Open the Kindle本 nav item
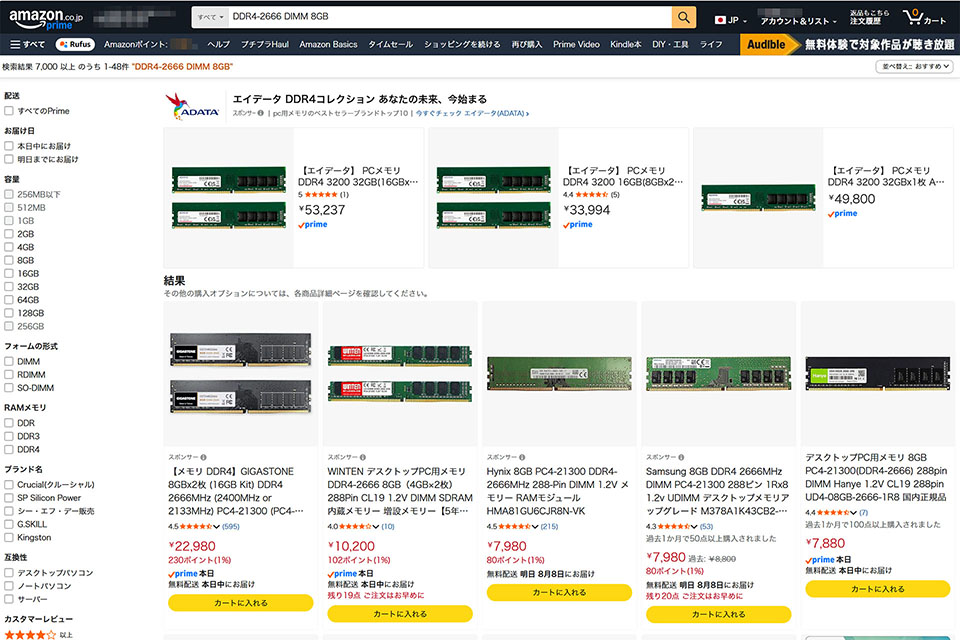 tap(626, 44)
